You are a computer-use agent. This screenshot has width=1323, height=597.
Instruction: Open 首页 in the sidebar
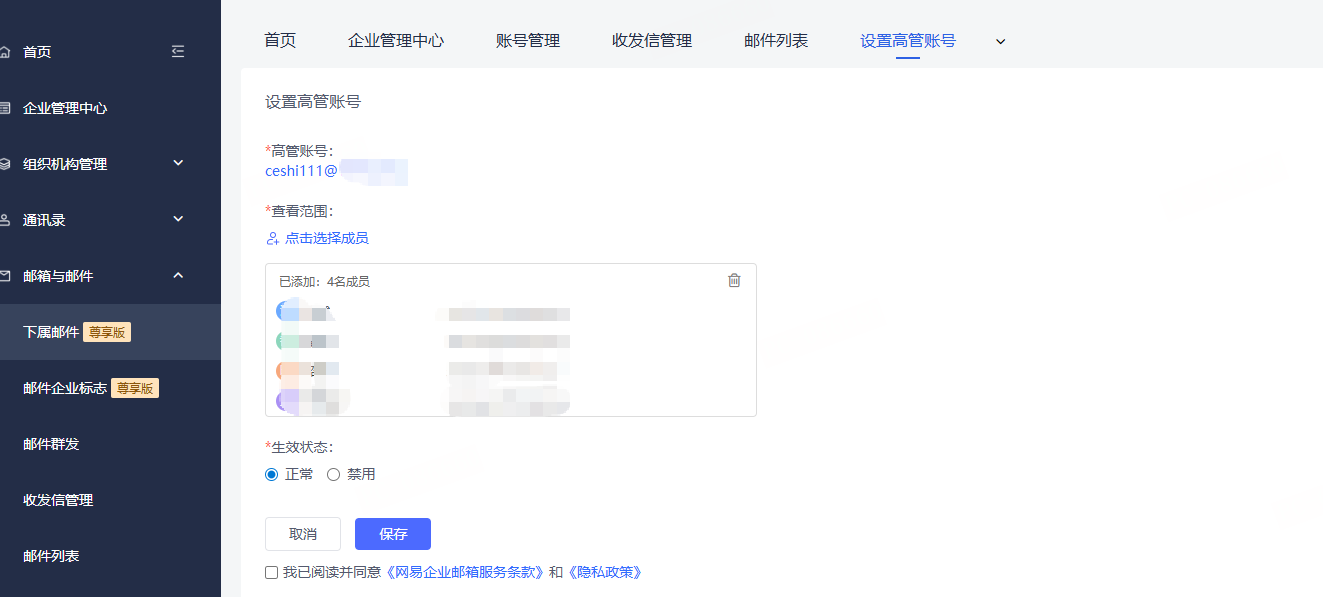coord(37,52)
